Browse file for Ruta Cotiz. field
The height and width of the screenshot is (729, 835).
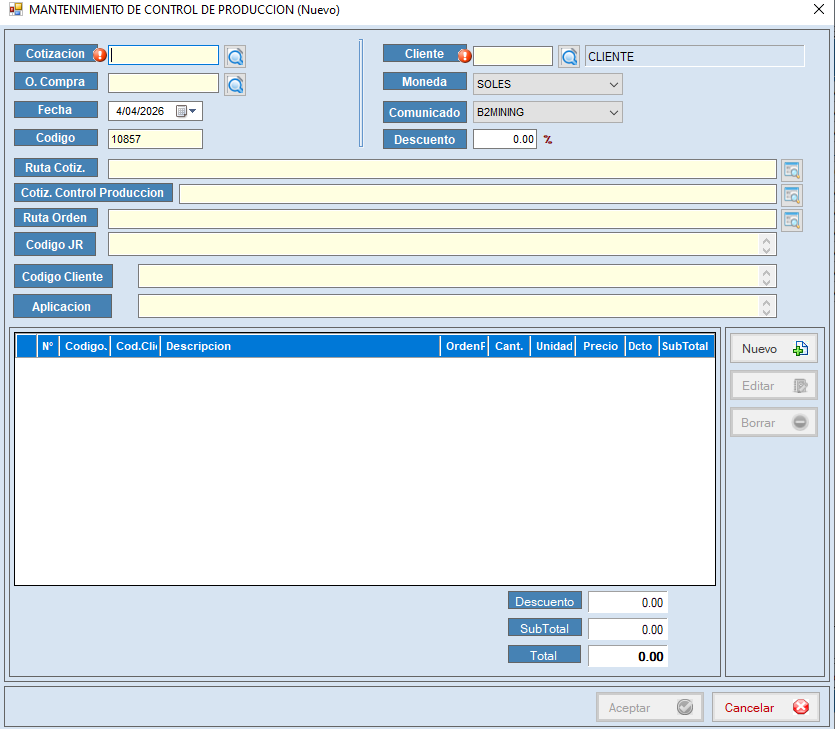click(x=792, y=169)
